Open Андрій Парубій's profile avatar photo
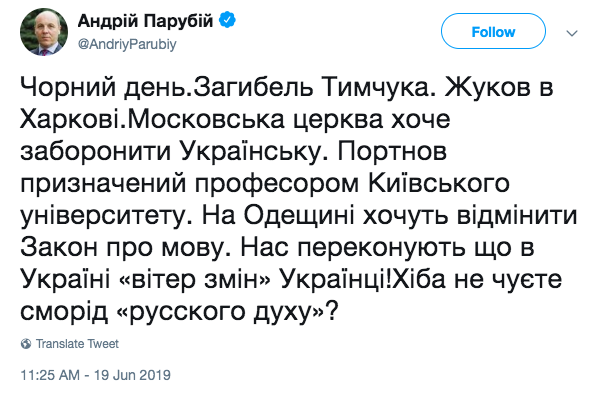The height and width of the screenshot is (396, 605). pos(44,32)
